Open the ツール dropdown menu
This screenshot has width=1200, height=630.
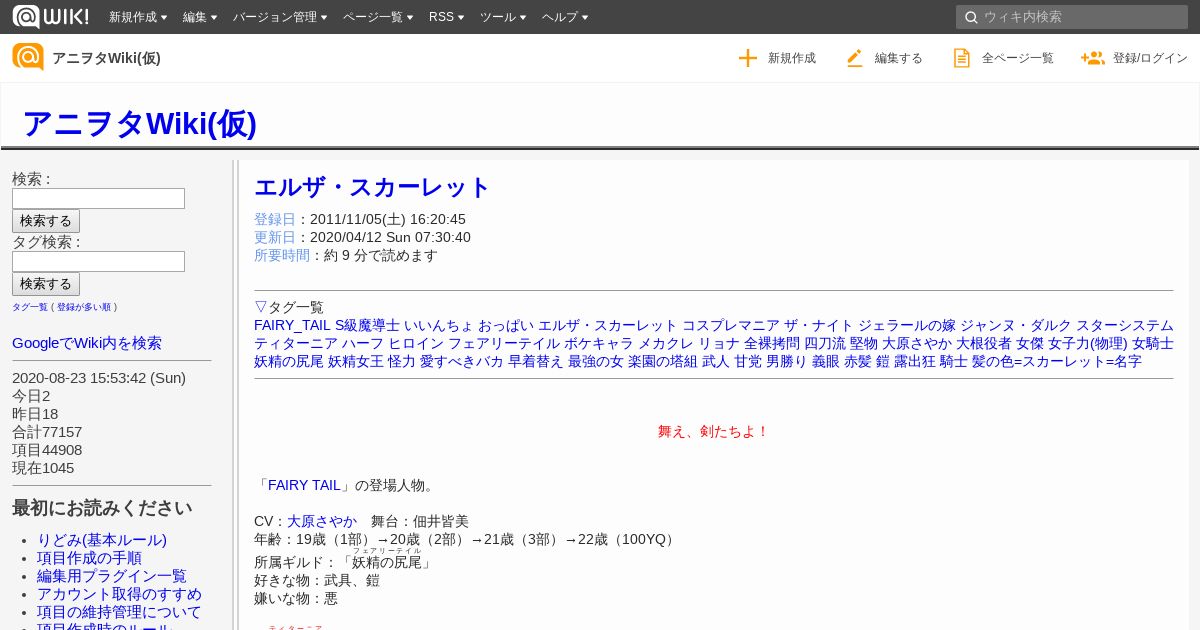coord(503,17)
